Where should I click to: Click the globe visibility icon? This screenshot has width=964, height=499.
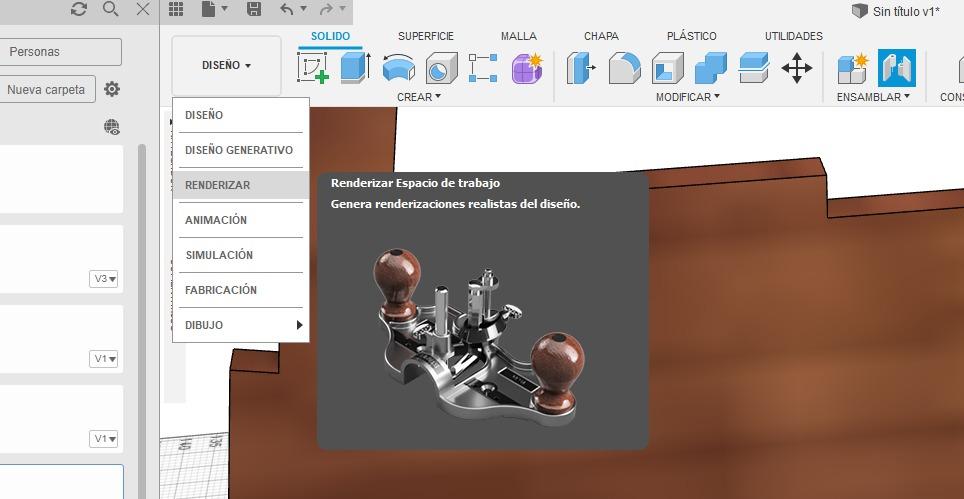(112, 128)
